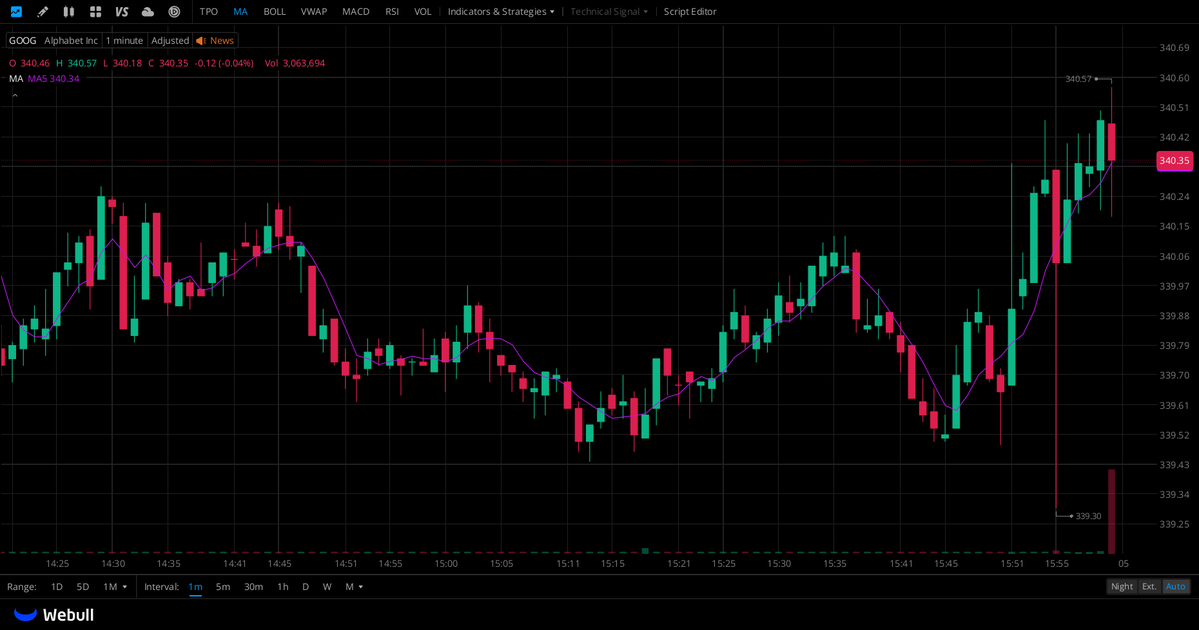
Task: Toggle Auto price scaling
Action: coord(1175,586)
